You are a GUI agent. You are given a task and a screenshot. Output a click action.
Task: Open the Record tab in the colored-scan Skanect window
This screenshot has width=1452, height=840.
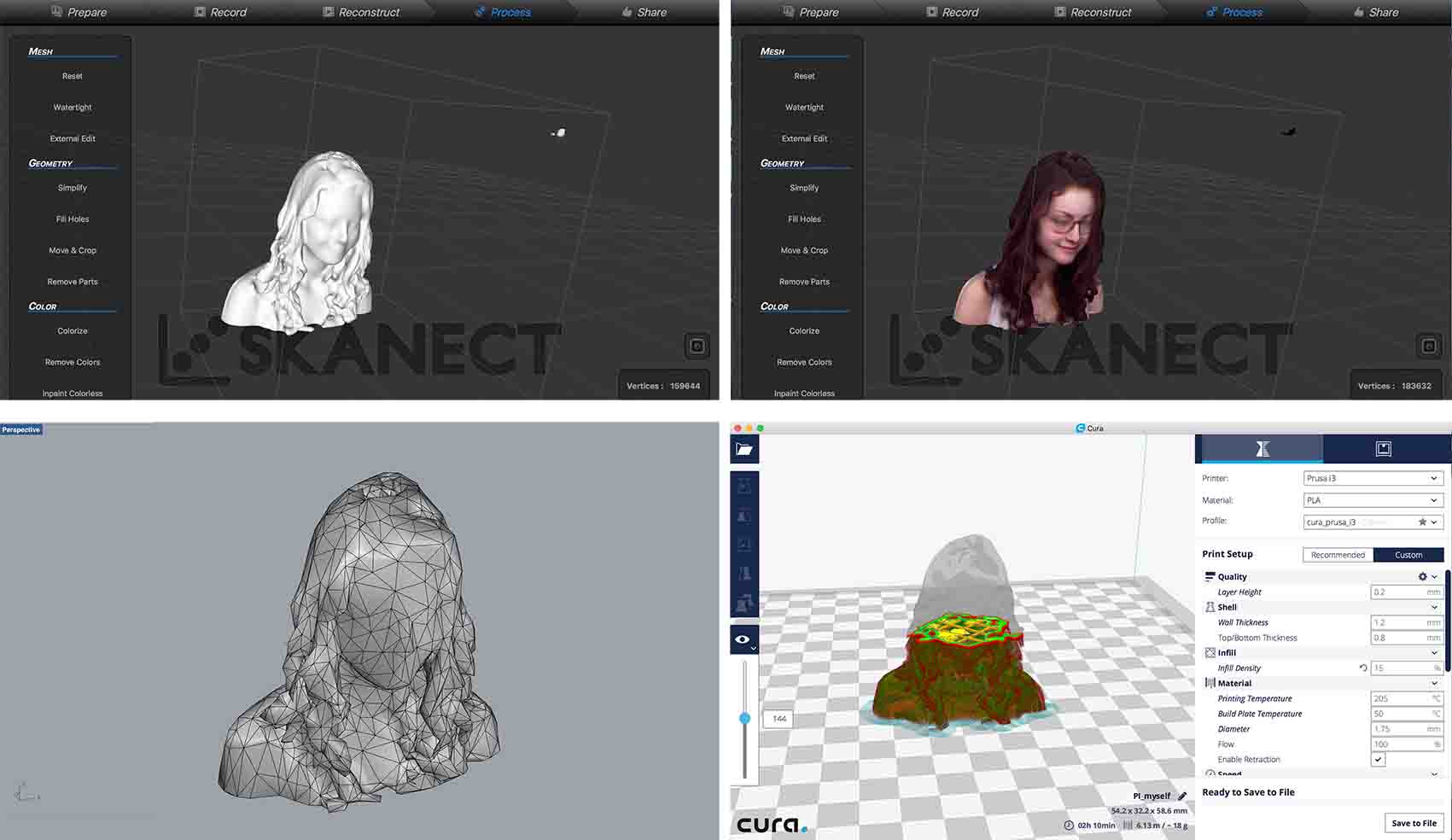click(x=953, y=12)
